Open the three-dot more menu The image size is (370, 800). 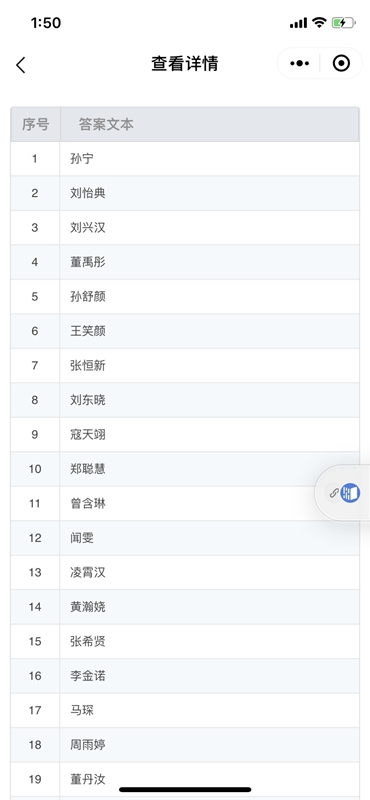299,64
